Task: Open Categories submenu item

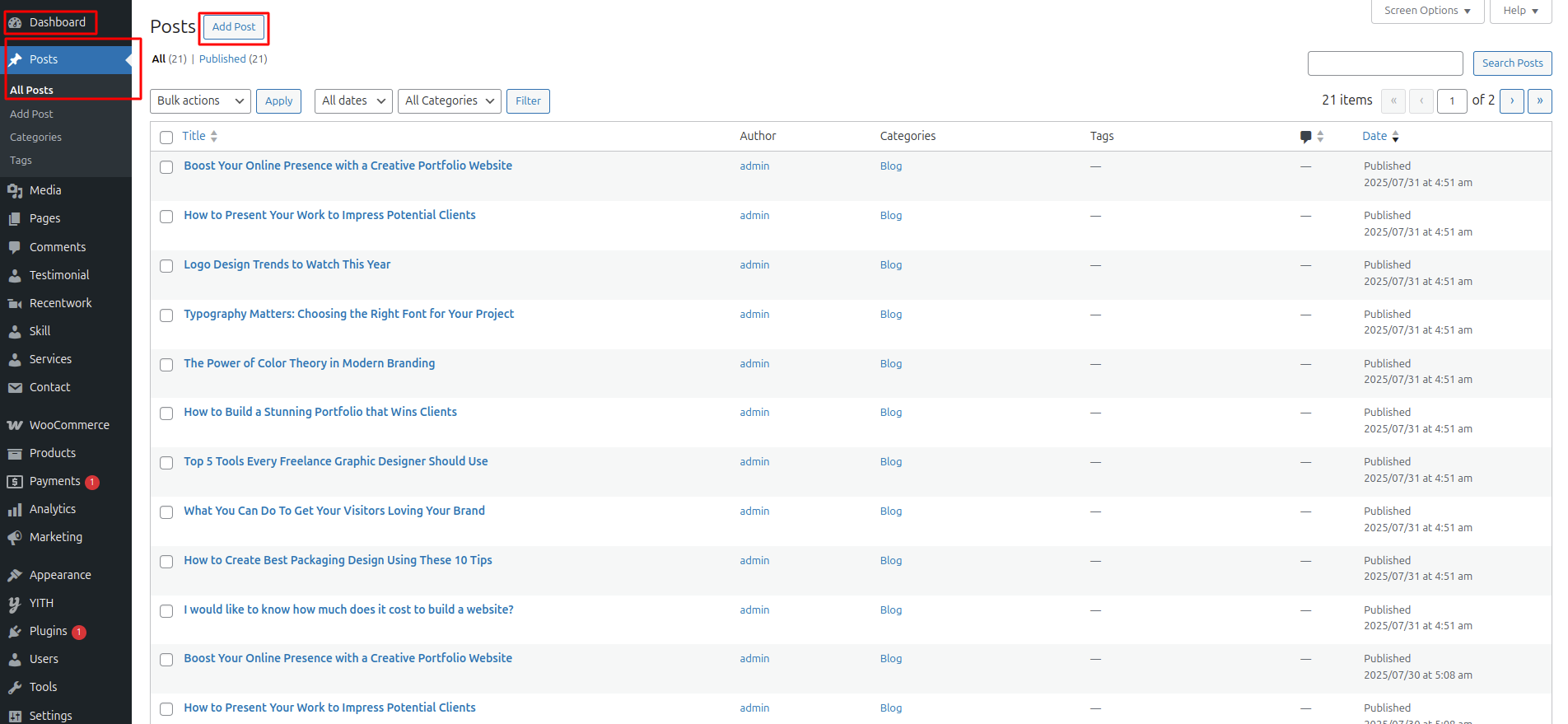Action: [x=35, y=137]
